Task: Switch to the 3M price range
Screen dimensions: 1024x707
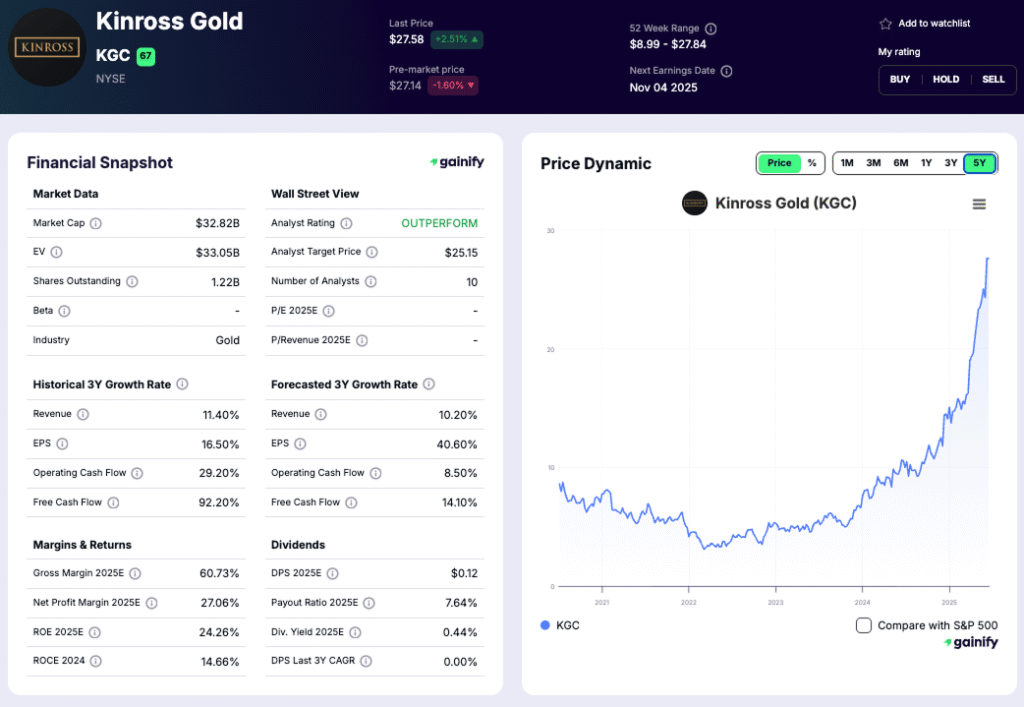Action: tap(873, 161)
